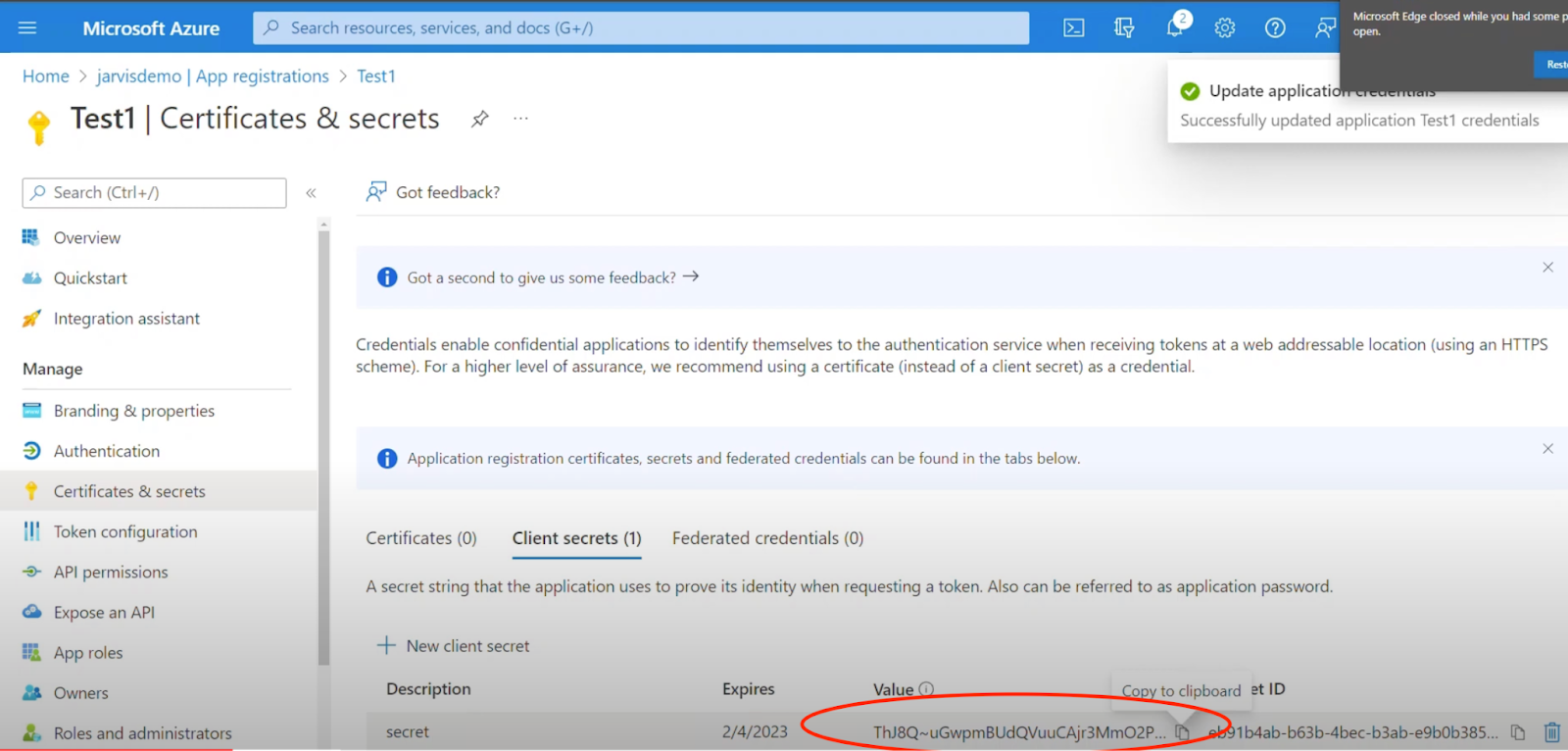Click the top bar feedback icon

pyautogui.click(x=1325, y=28)
